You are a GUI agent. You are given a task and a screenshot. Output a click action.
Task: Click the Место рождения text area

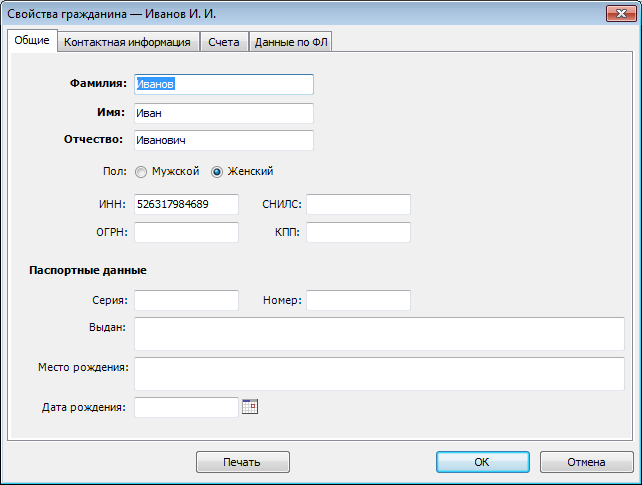point(379,374)
